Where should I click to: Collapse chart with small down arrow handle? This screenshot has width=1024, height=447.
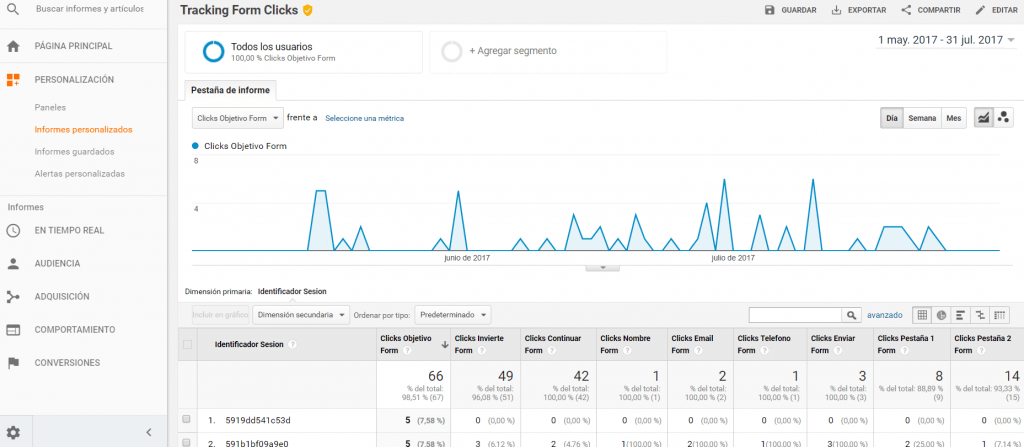(603, 267)
